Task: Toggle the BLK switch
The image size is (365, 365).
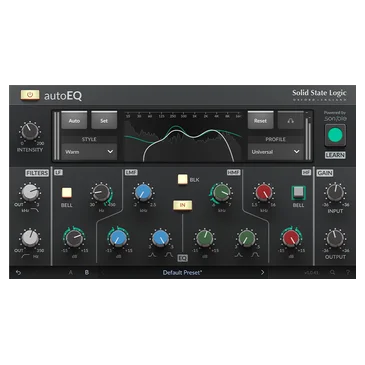Action: (x=182, y=179)
